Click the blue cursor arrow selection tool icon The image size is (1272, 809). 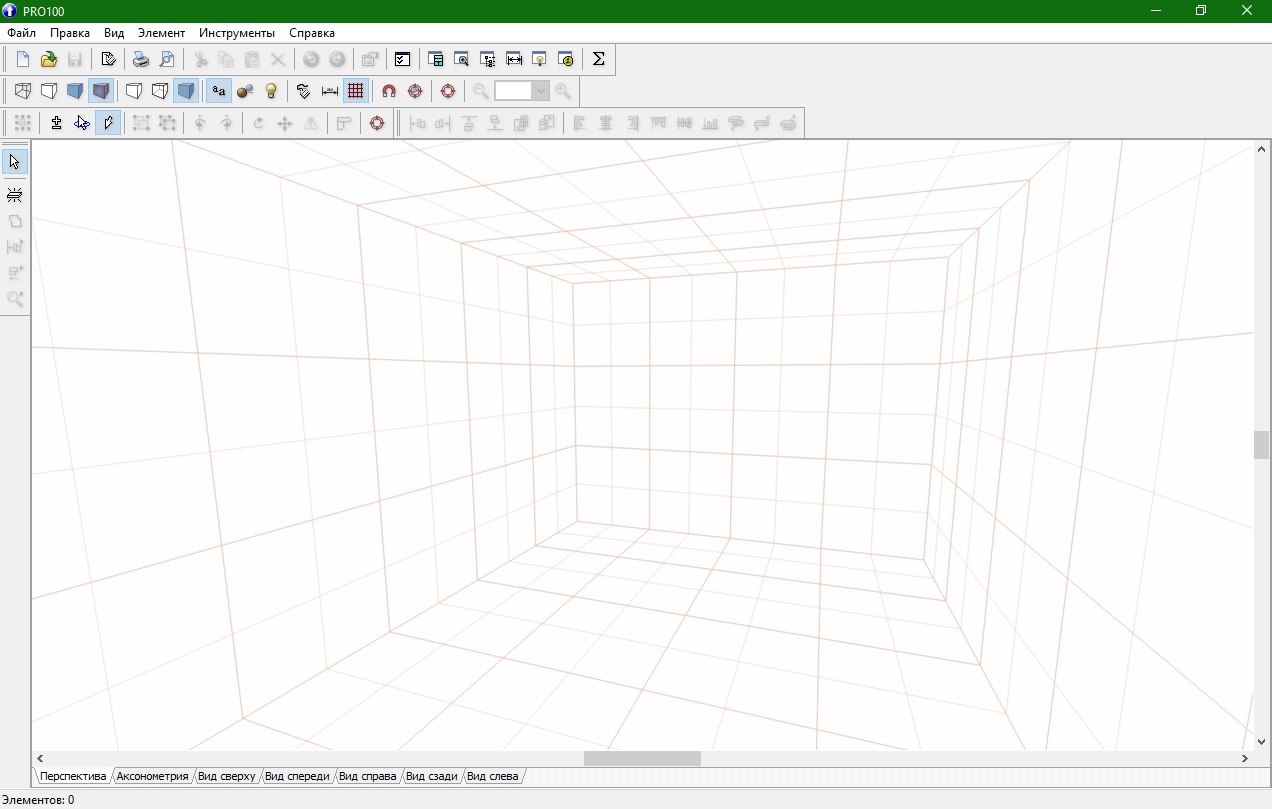[82, 123]
